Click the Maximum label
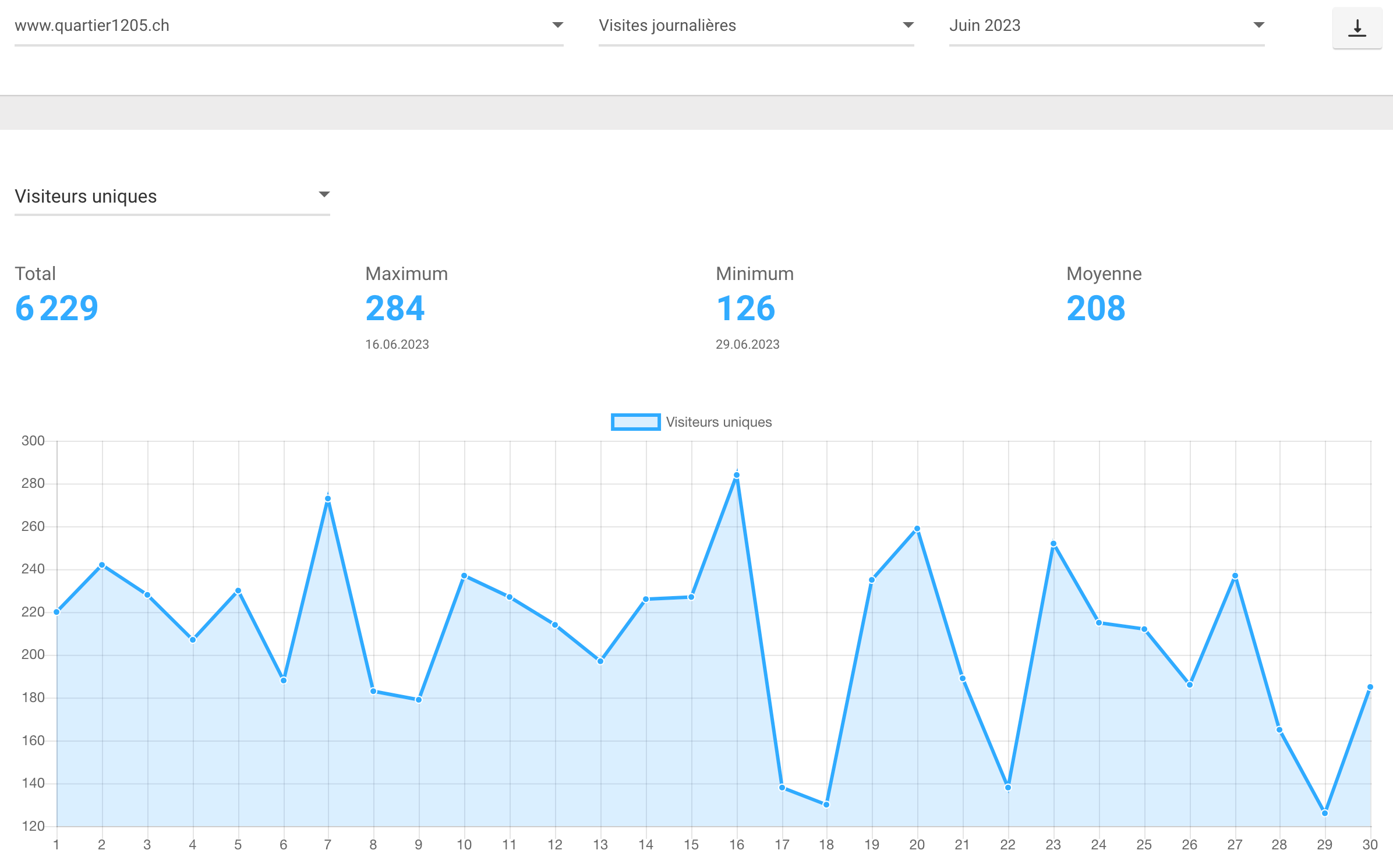Screen dimensions: 1393x868 click(x=406, y=274)
